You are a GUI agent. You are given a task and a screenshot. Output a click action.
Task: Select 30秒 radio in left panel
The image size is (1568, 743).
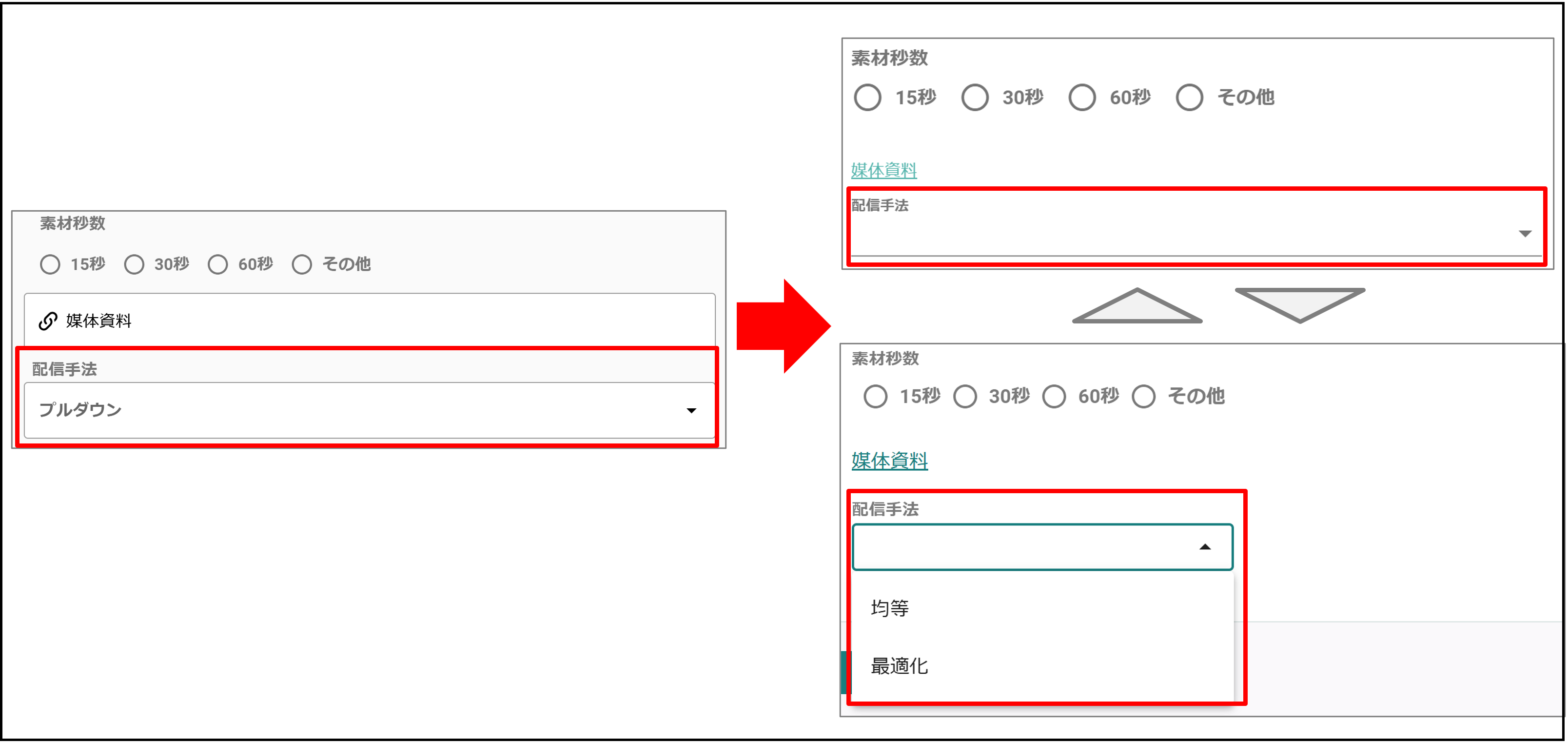(134, 264)
